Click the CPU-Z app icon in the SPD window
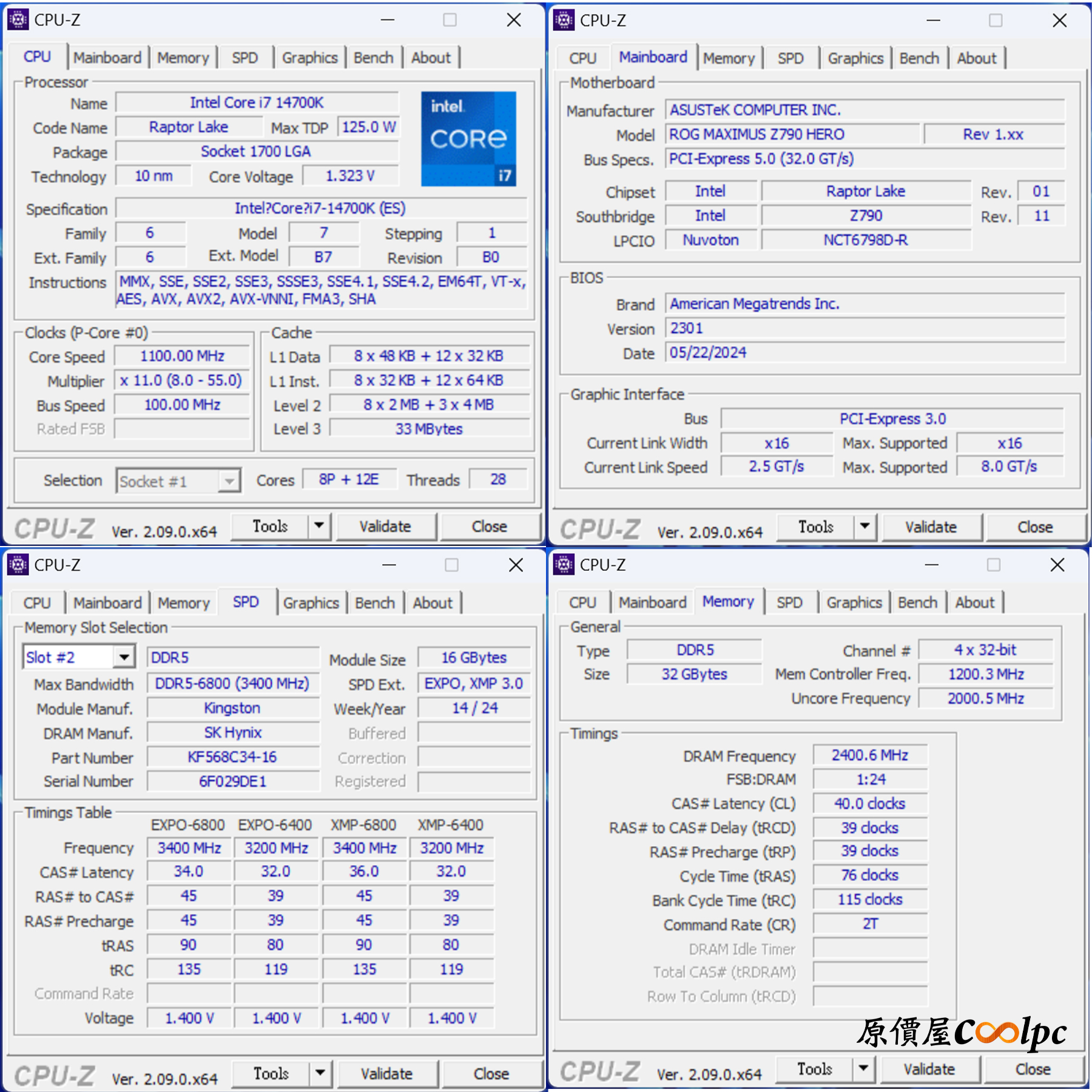 [18, 565]
